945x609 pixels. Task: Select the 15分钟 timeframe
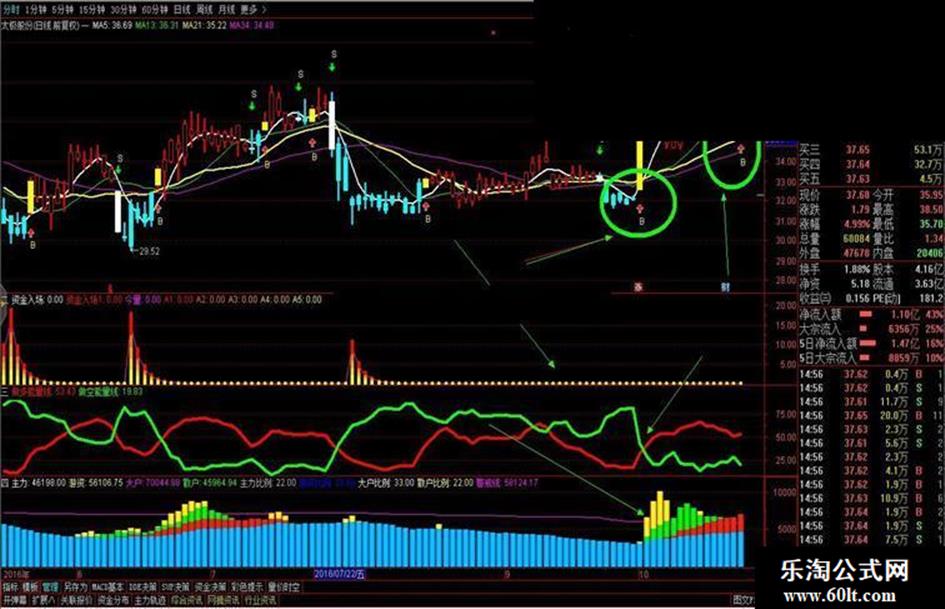point(92,10)
